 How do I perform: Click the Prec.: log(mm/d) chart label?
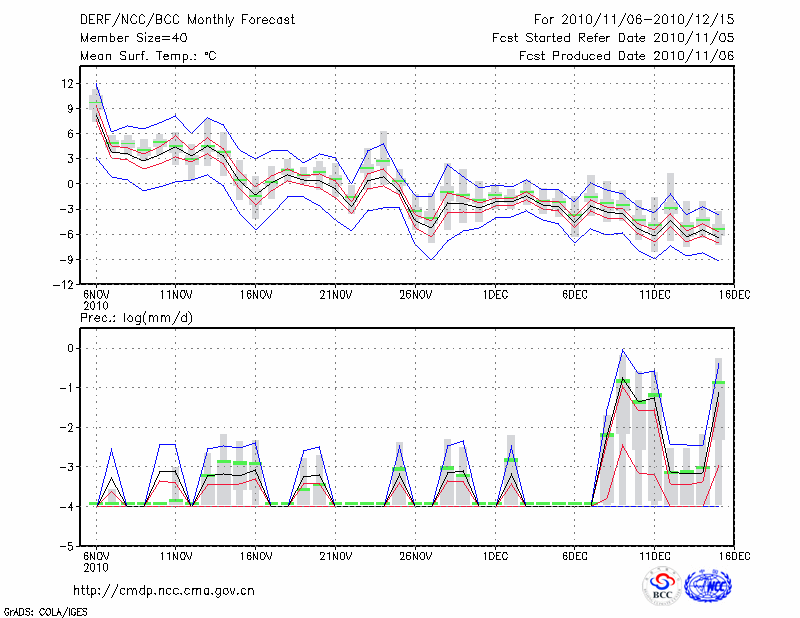[x=136, y=317]
